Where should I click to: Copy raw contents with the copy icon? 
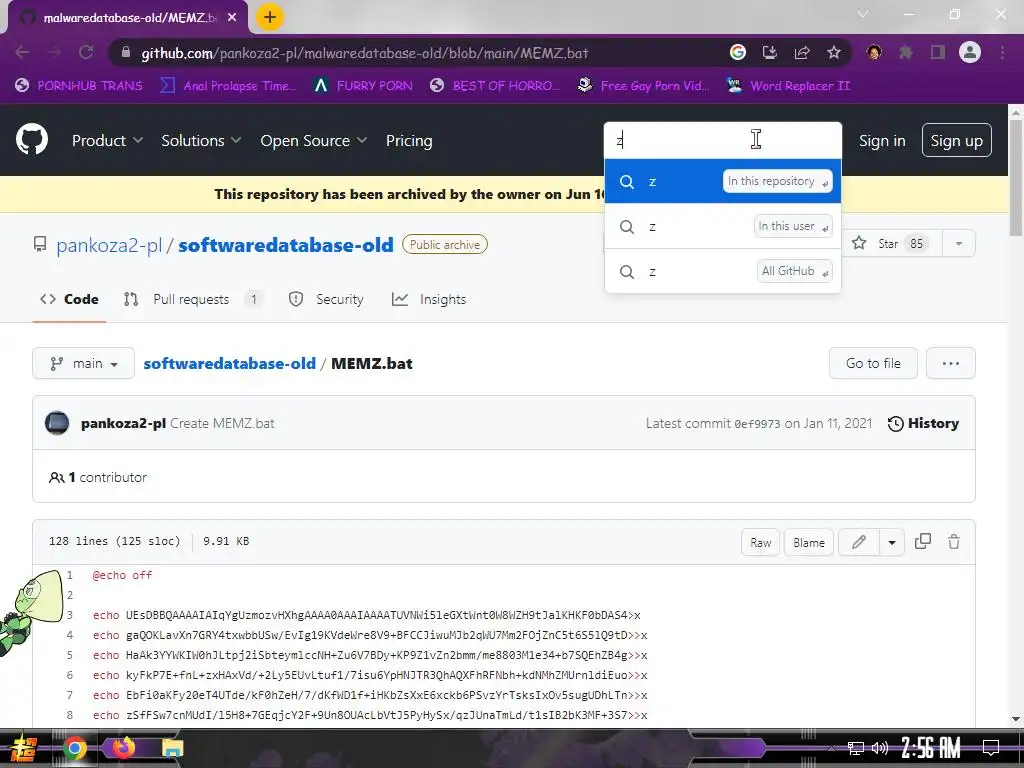923,541
